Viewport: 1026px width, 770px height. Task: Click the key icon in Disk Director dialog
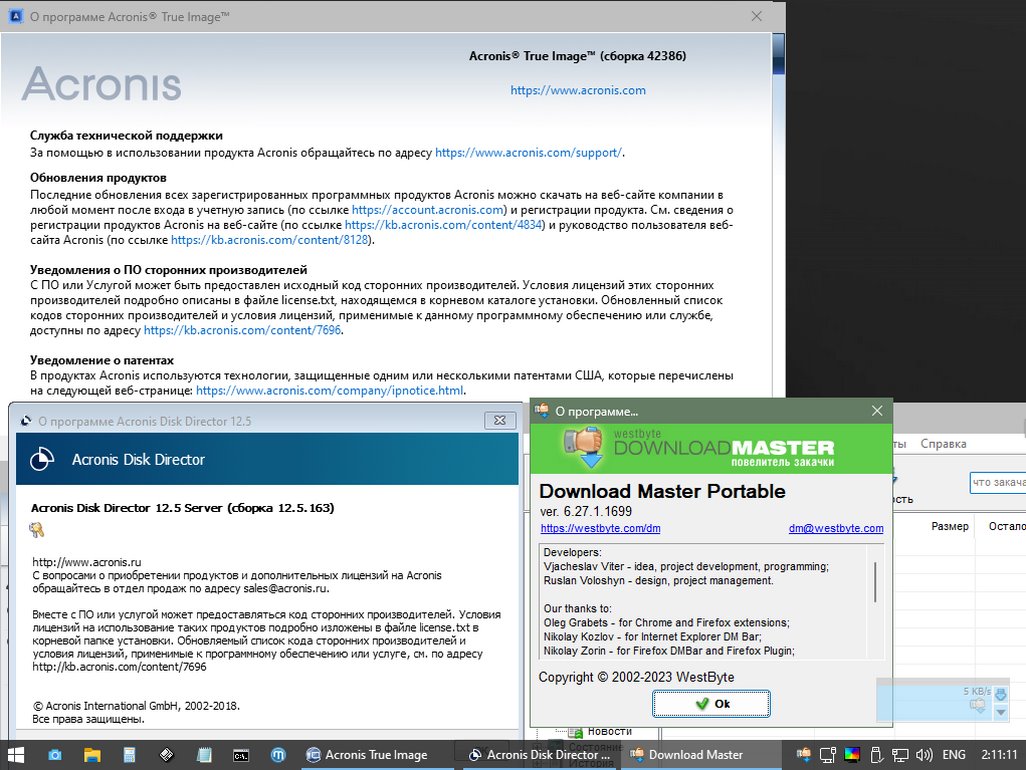(x=37, y=530)
